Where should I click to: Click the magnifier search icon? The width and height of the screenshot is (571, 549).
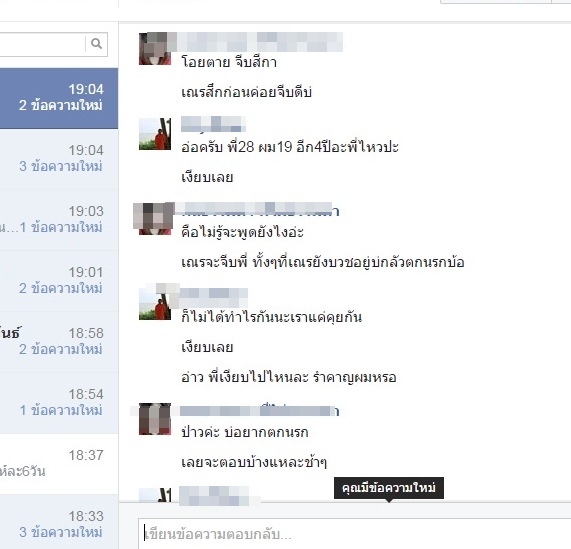tap(96, 44)
